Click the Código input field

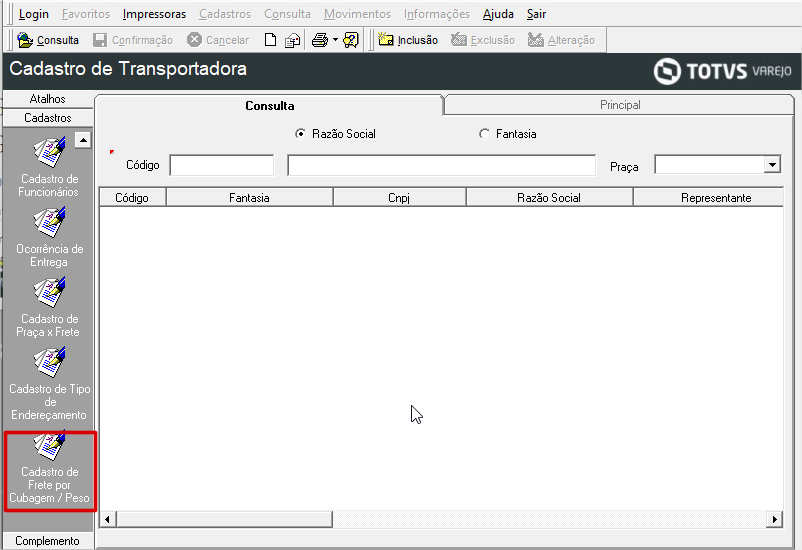point(221,165)
